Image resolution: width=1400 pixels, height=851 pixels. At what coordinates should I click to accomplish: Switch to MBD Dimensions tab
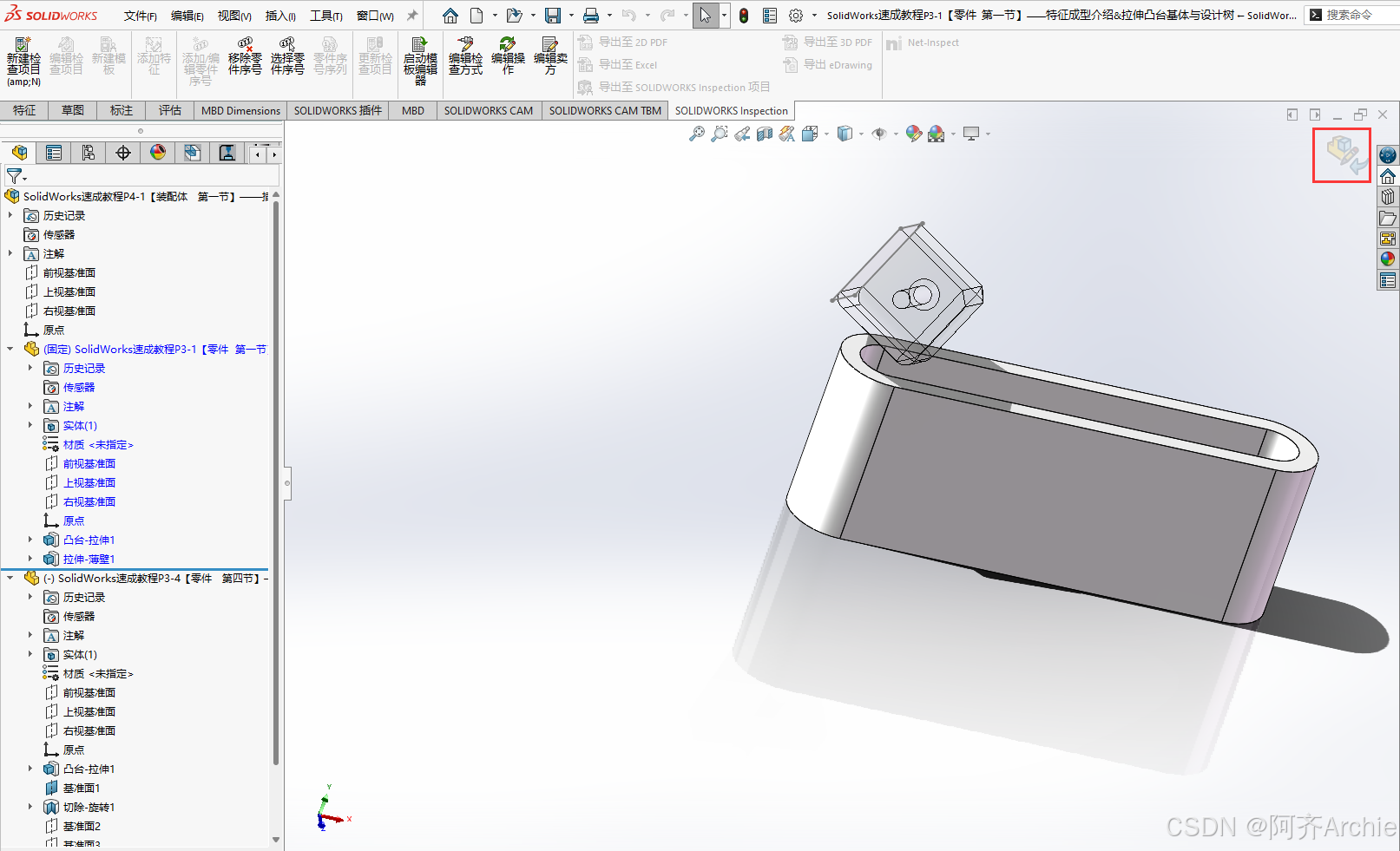point(240,110)
